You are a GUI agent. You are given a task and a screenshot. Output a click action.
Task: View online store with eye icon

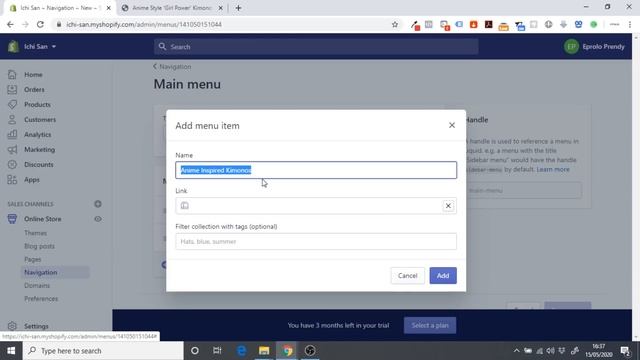pyautogui.click(x=98, y=219)
